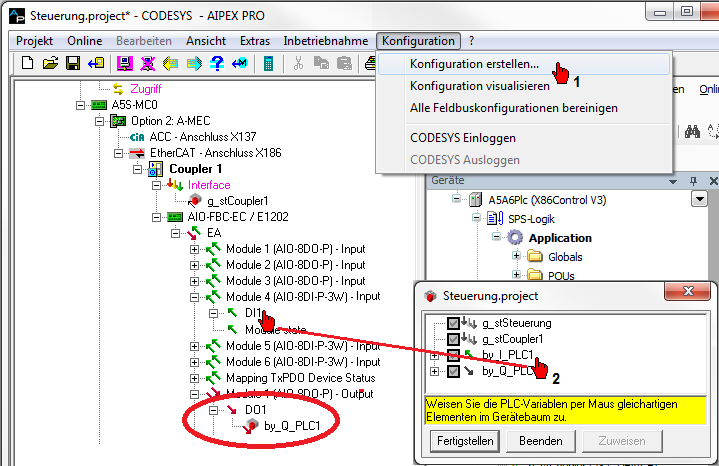Select the Interface tree node
This screenshot has height=466, width=719.
(209, 185)
